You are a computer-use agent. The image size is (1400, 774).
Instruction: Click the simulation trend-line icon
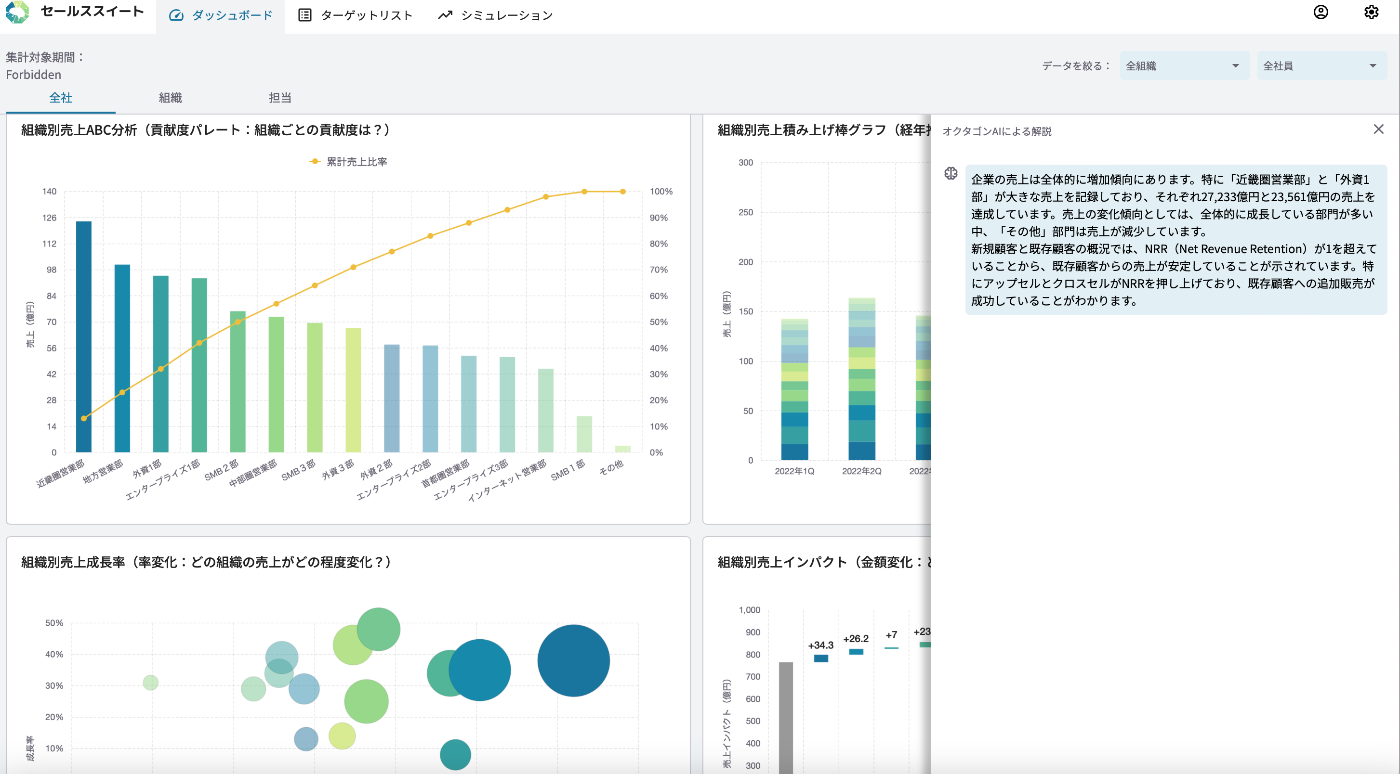pyautogui.click(x=445, y=16)
